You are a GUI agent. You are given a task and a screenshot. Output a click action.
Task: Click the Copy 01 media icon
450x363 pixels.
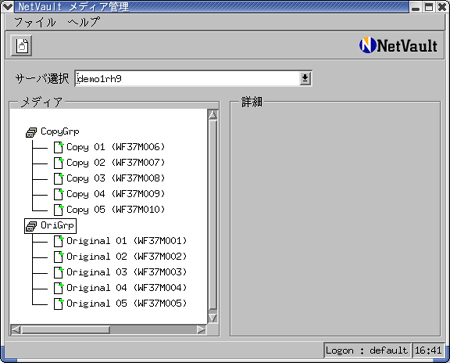pyautogui.click(x=59, y=147)
